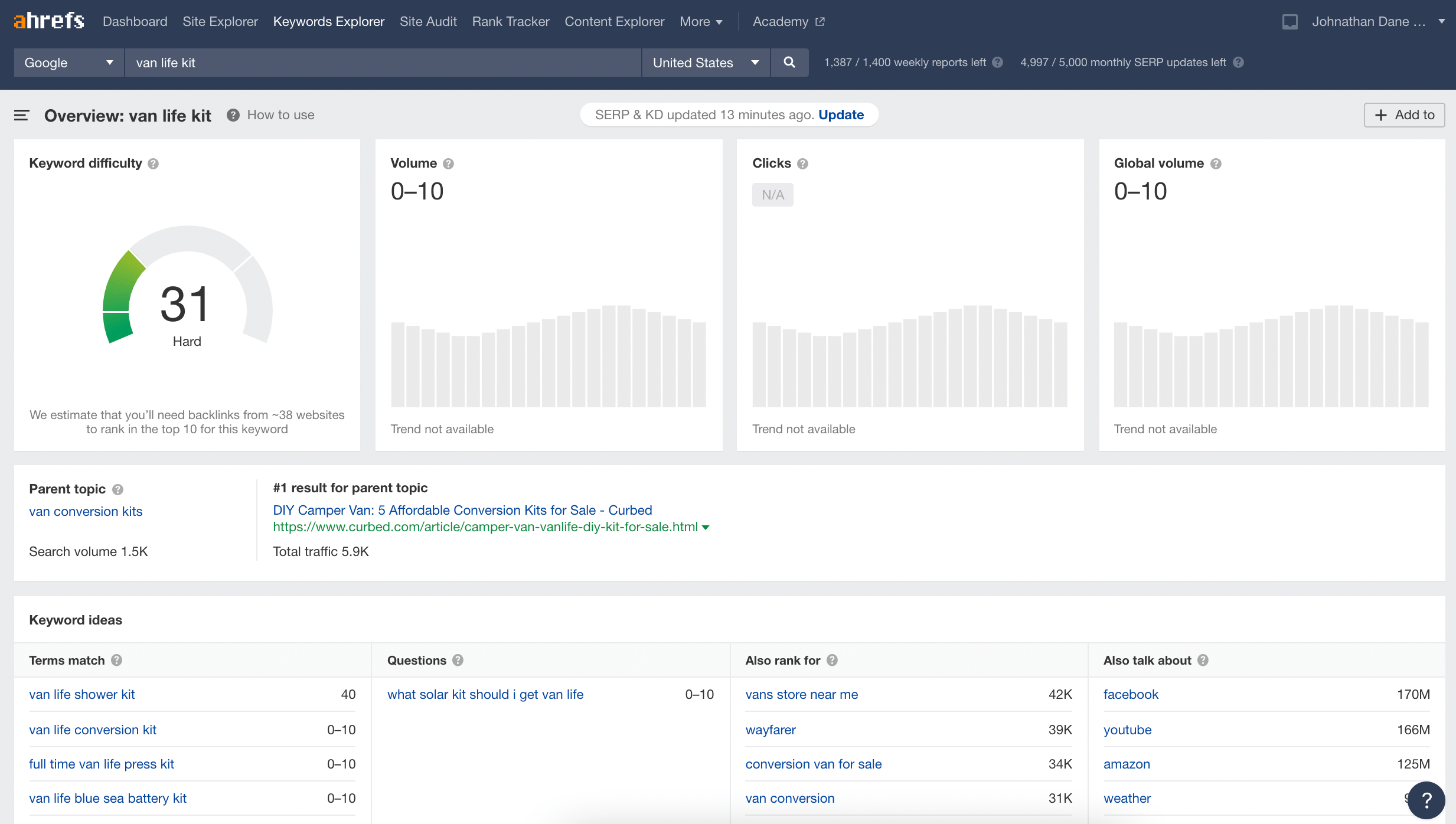Open the notifications screen icon near username
Image resolution: width=1456 pixels, height=824 pixels.
point(1289,22)
